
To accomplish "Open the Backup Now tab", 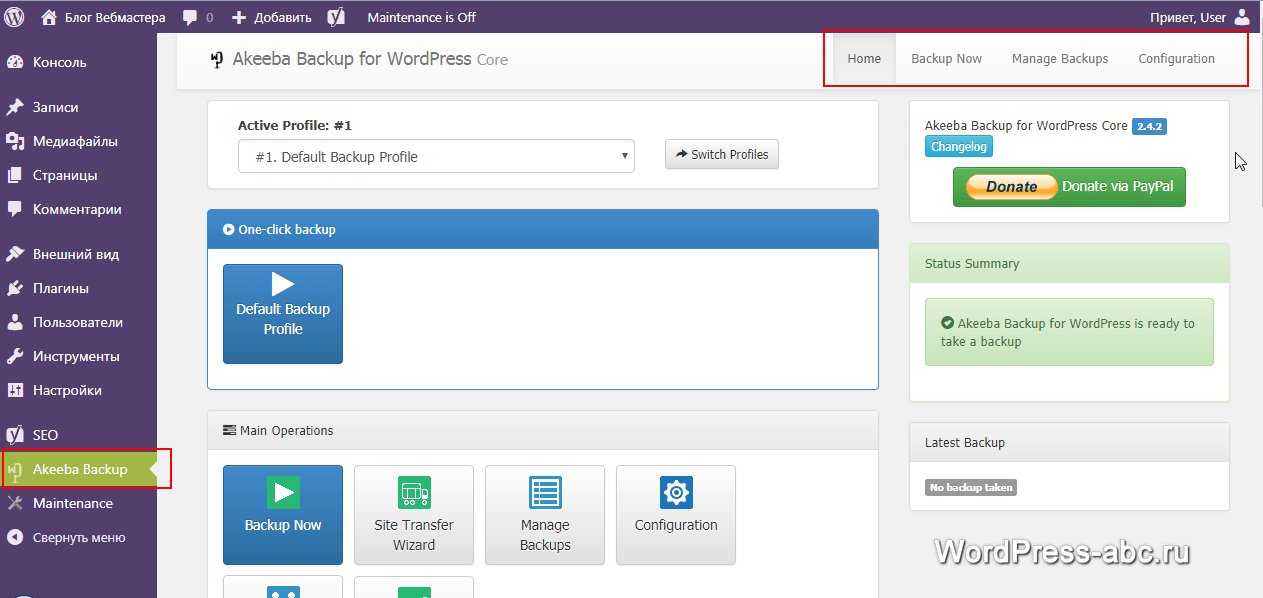I will tap(946, 58).
